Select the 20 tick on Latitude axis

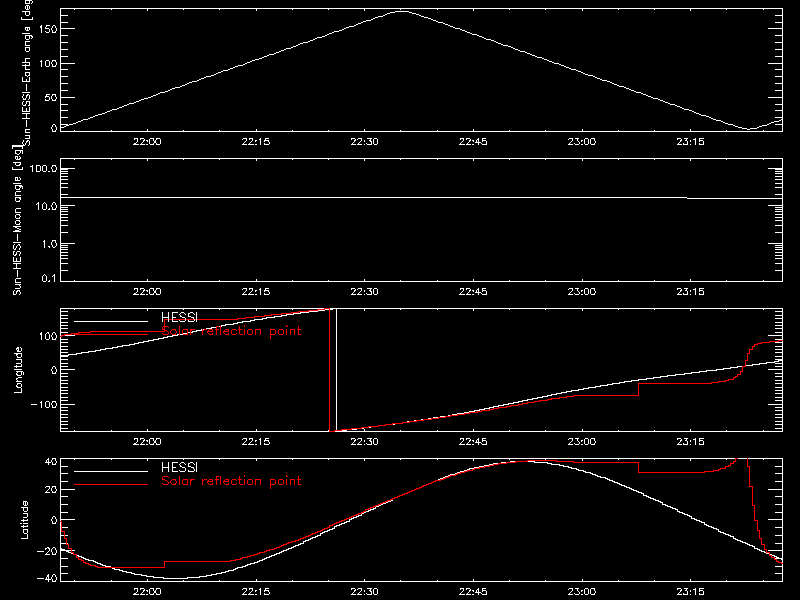[x=51, y=490]
